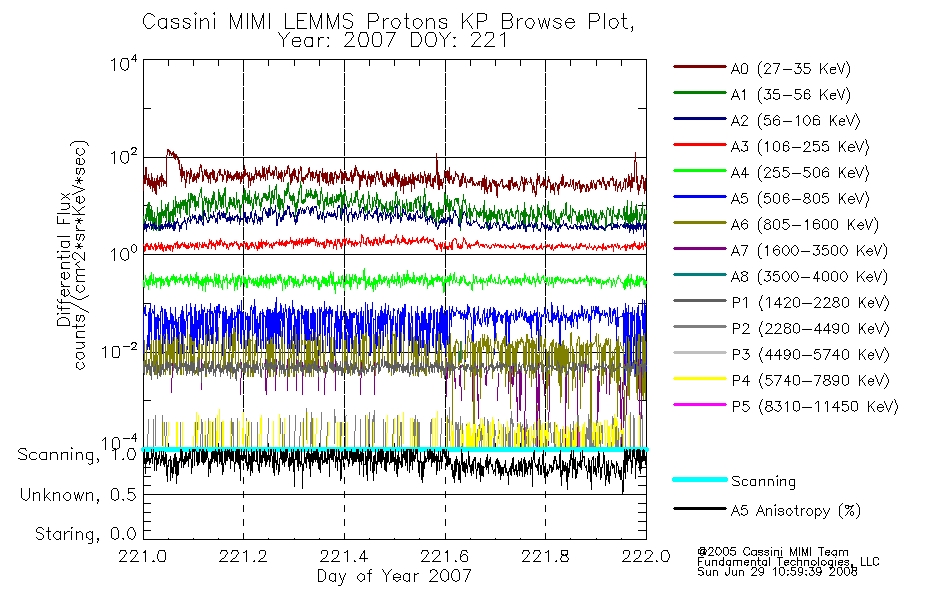Click the Sun Jun 29 10:59:39 2008 timestamp

pyautogui.click(x=777, y=572)
